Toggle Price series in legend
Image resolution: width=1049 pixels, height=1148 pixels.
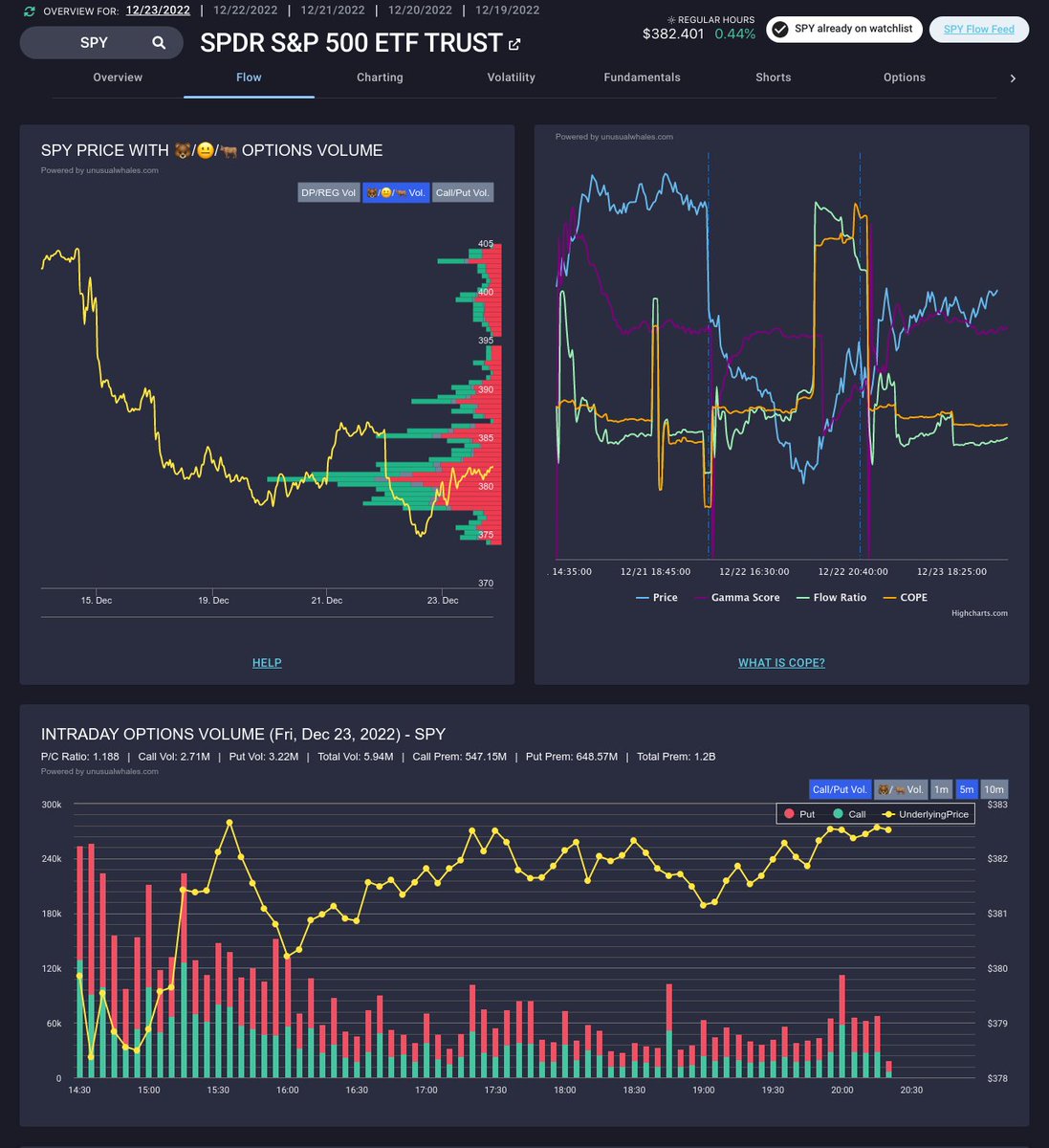click(657, 597)
